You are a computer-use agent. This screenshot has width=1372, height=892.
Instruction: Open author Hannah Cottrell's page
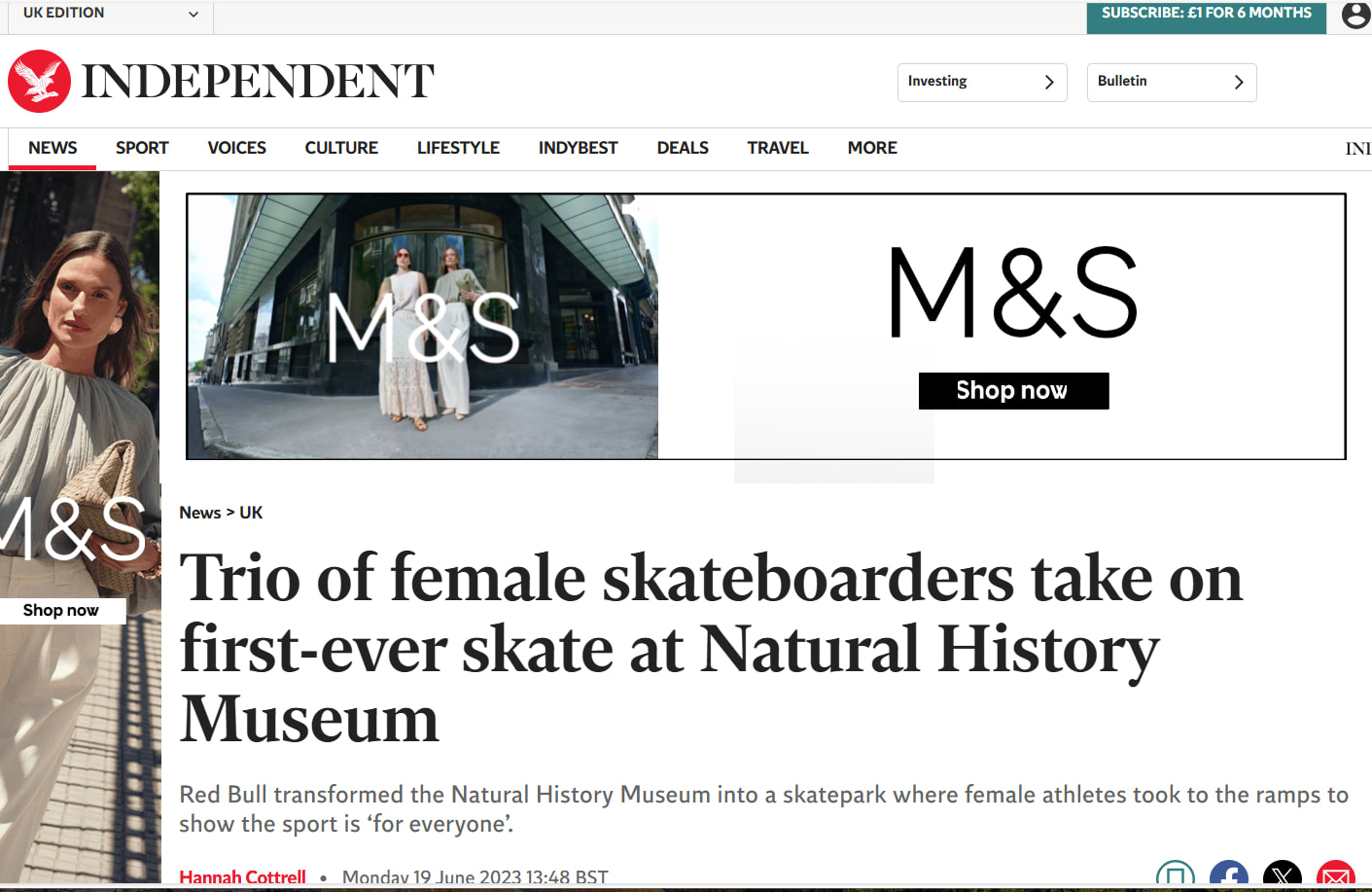tap(242, 876)
